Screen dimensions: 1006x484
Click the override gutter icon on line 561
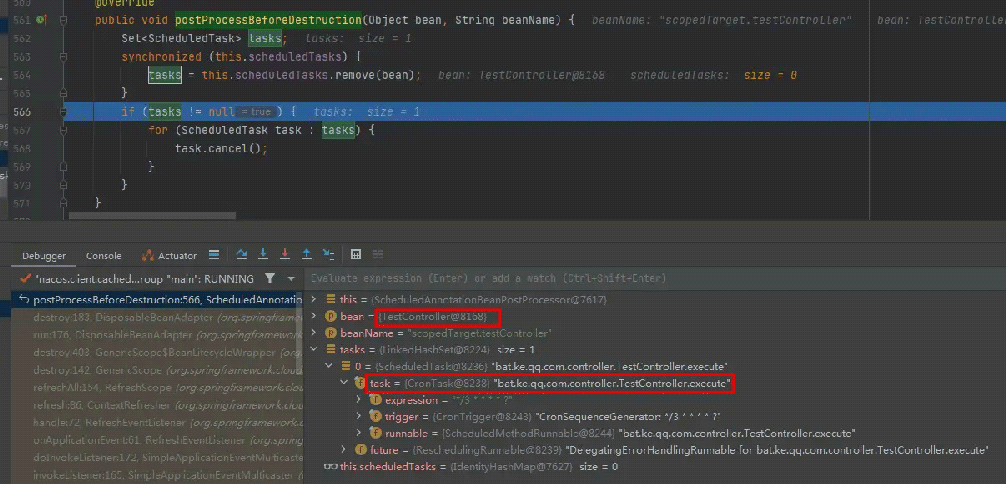click(41, 19)
